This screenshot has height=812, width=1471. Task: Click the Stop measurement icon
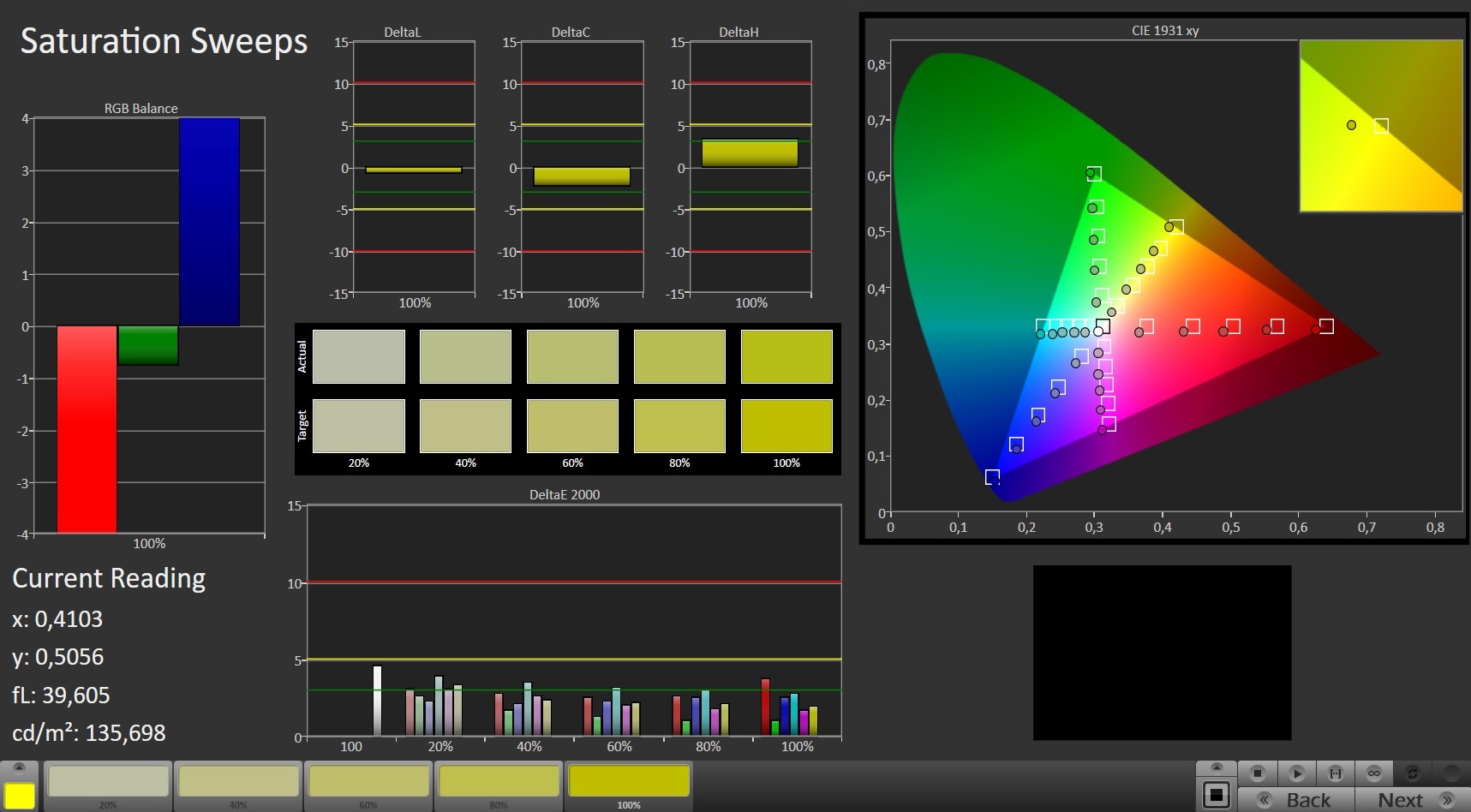pyautogui.click(x=1257, y=773)
